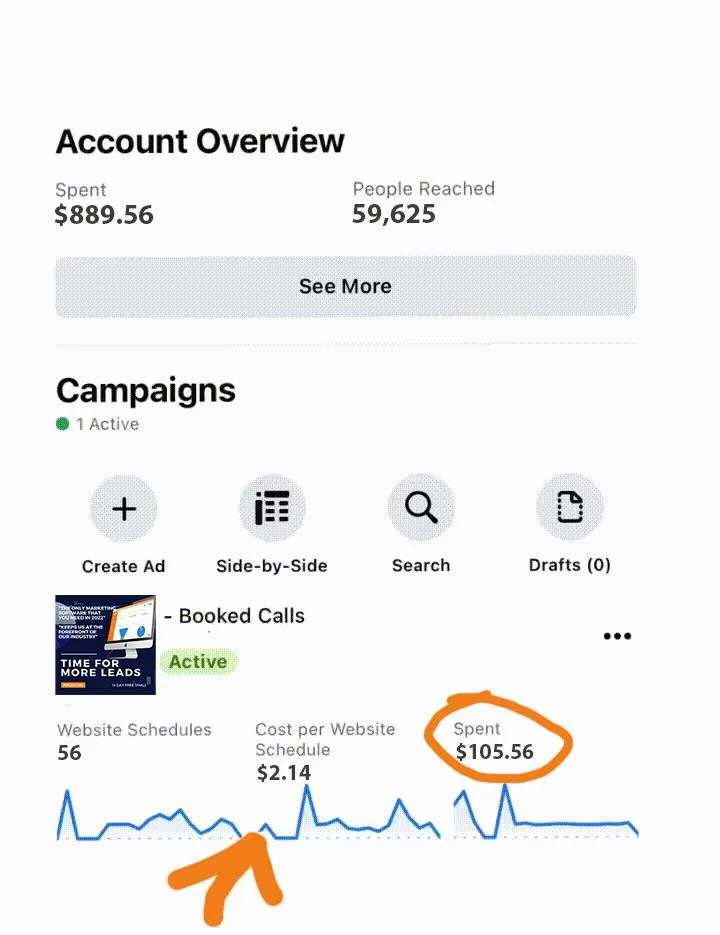Open the three-dot campaign options menu
This screenshot has height=935, width=720.
pyautogui.click(x=617, y=636)
